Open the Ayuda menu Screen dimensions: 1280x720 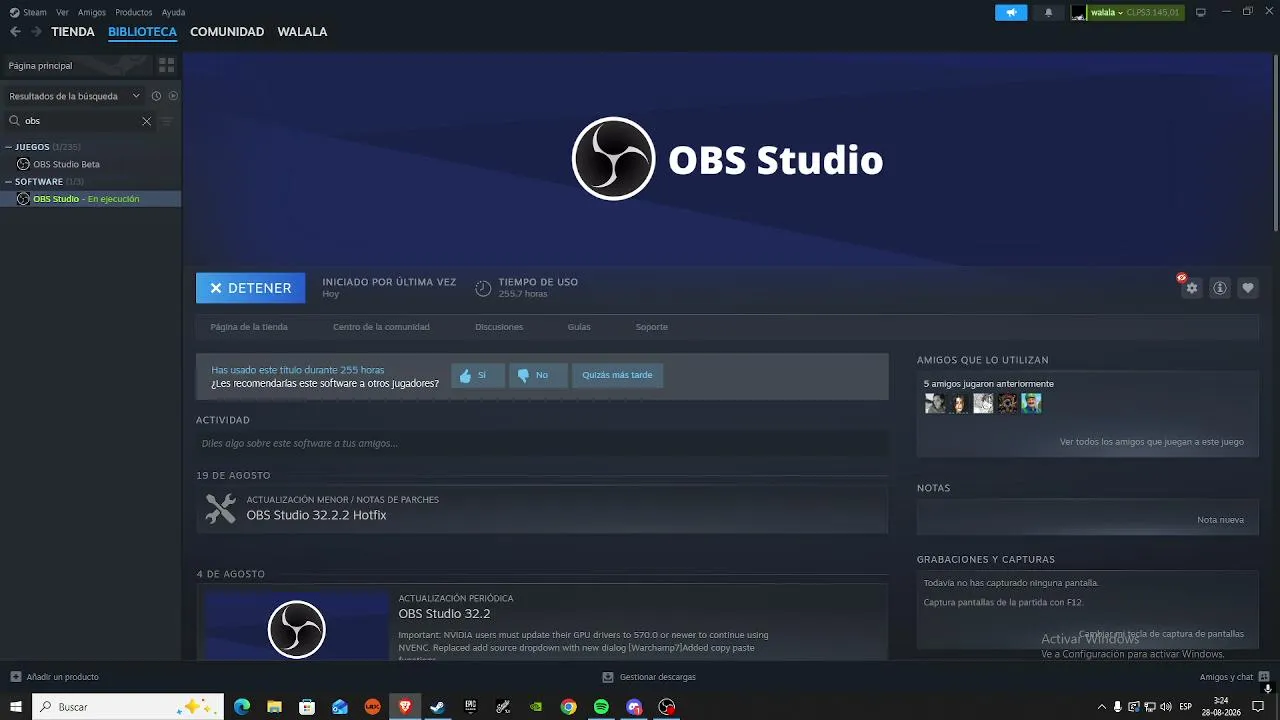tap(173, 13)
